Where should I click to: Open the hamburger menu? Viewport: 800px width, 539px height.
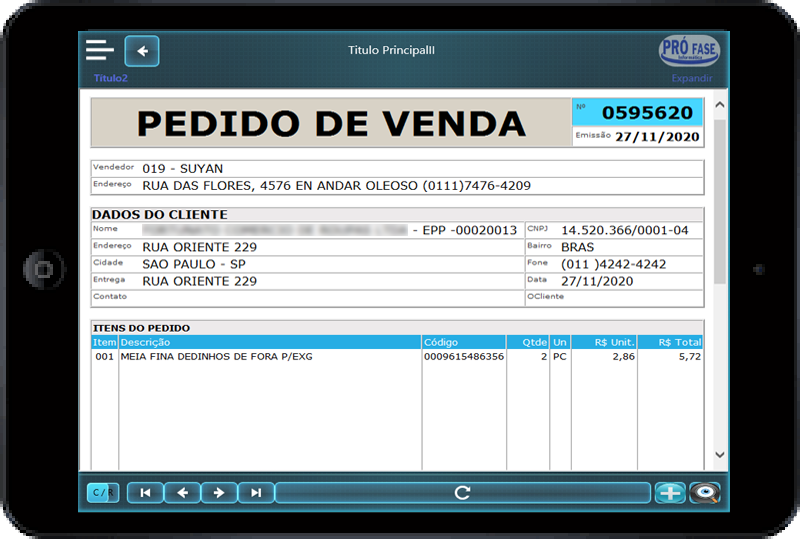click(99, 50)
